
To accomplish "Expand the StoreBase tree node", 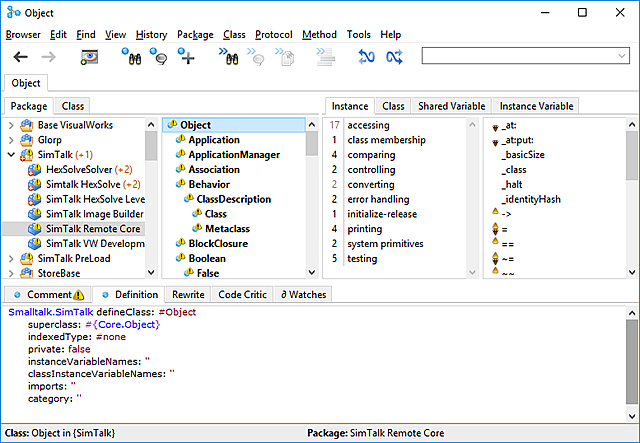I will tap(11, 273).
